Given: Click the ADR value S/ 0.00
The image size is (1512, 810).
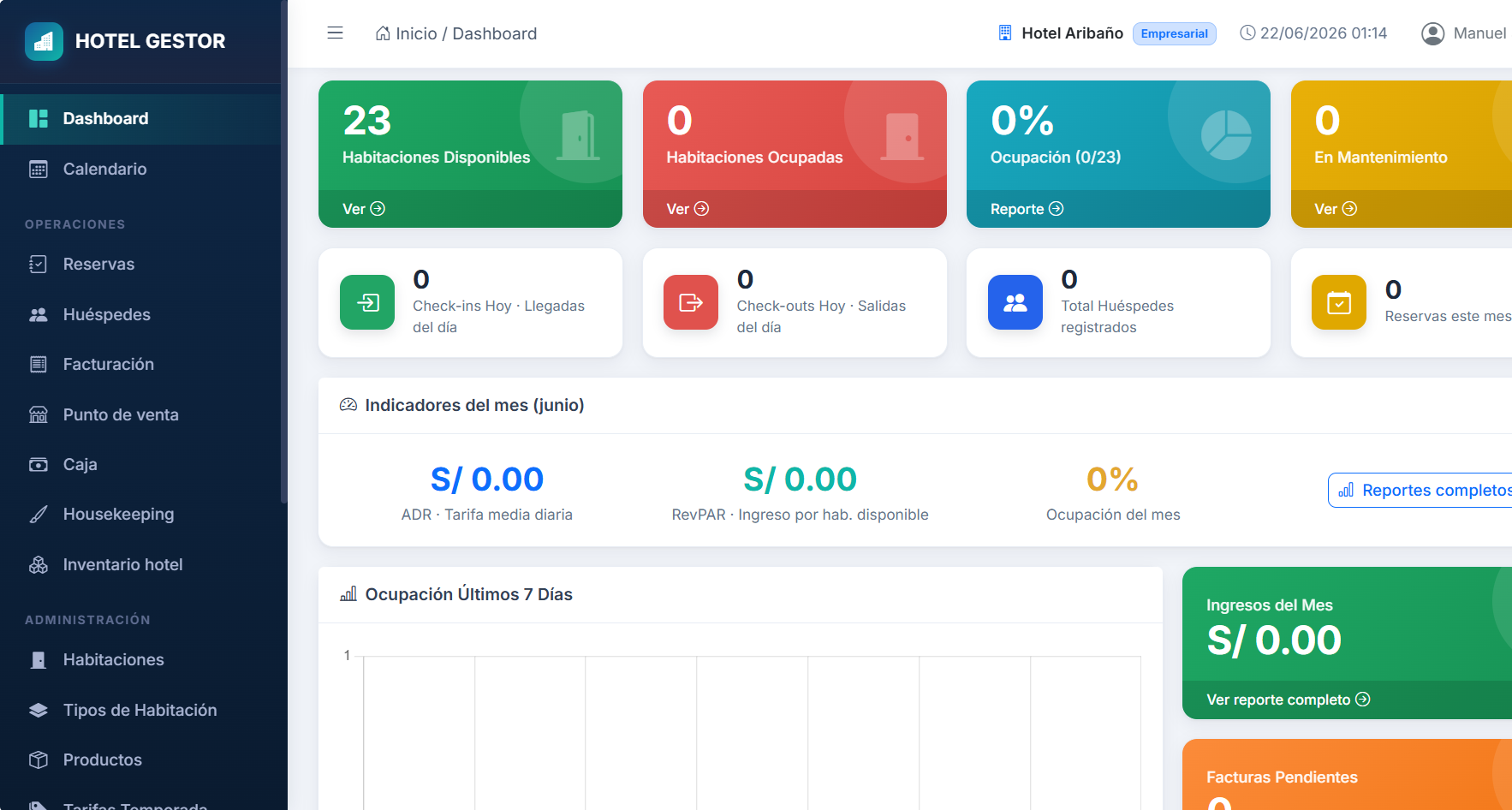Looking at the screenshot, I should [487, 479].
